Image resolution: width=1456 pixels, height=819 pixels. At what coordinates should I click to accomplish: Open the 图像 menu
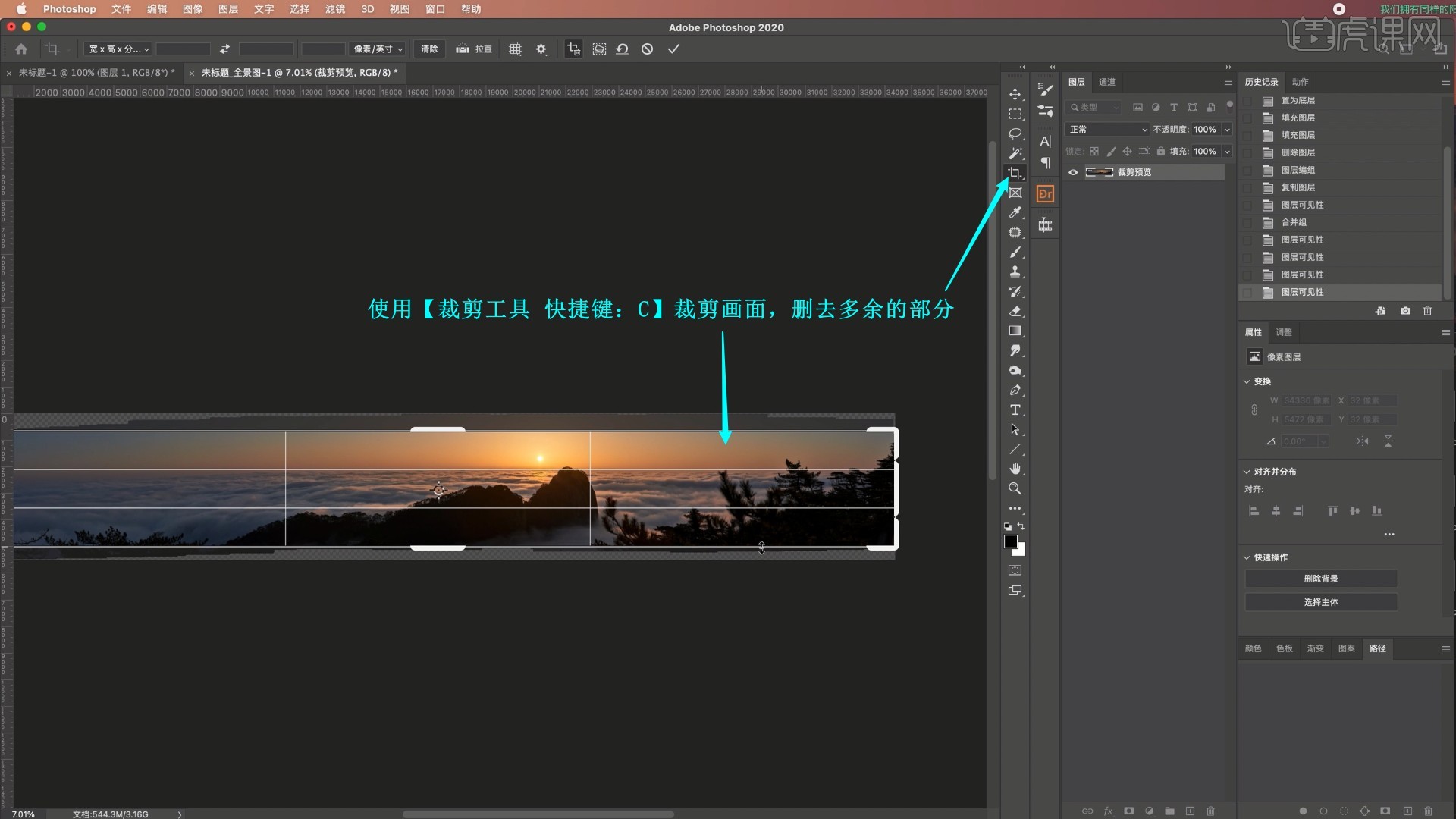click(193, 9)
